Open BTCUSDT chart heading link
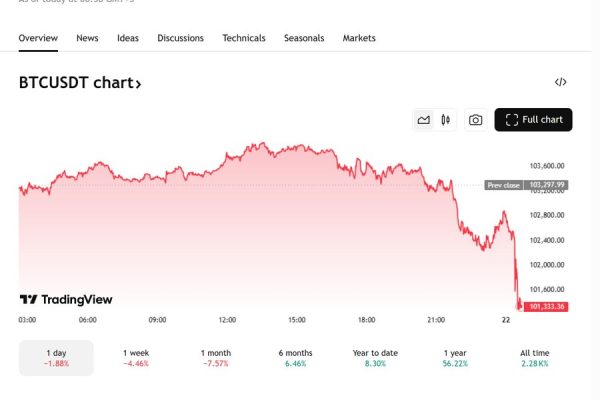The width and height of the screenshot is (600, 400). click(80, 83)
